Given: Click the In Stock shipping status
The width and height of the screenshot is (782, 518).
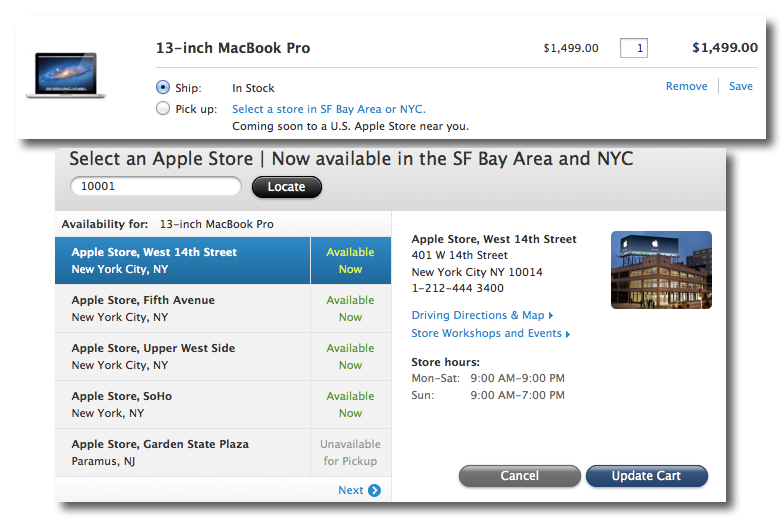Looking at the screenshot, I should tap(253, 88).
